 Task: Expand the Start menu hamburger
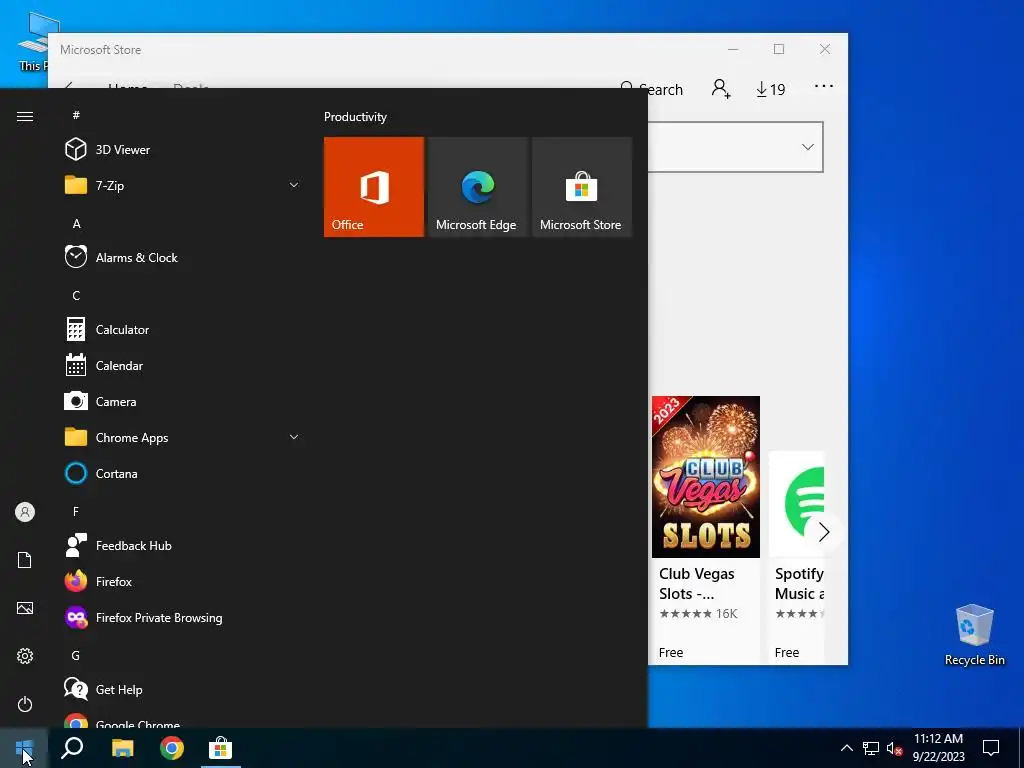[x=25, y=116]
